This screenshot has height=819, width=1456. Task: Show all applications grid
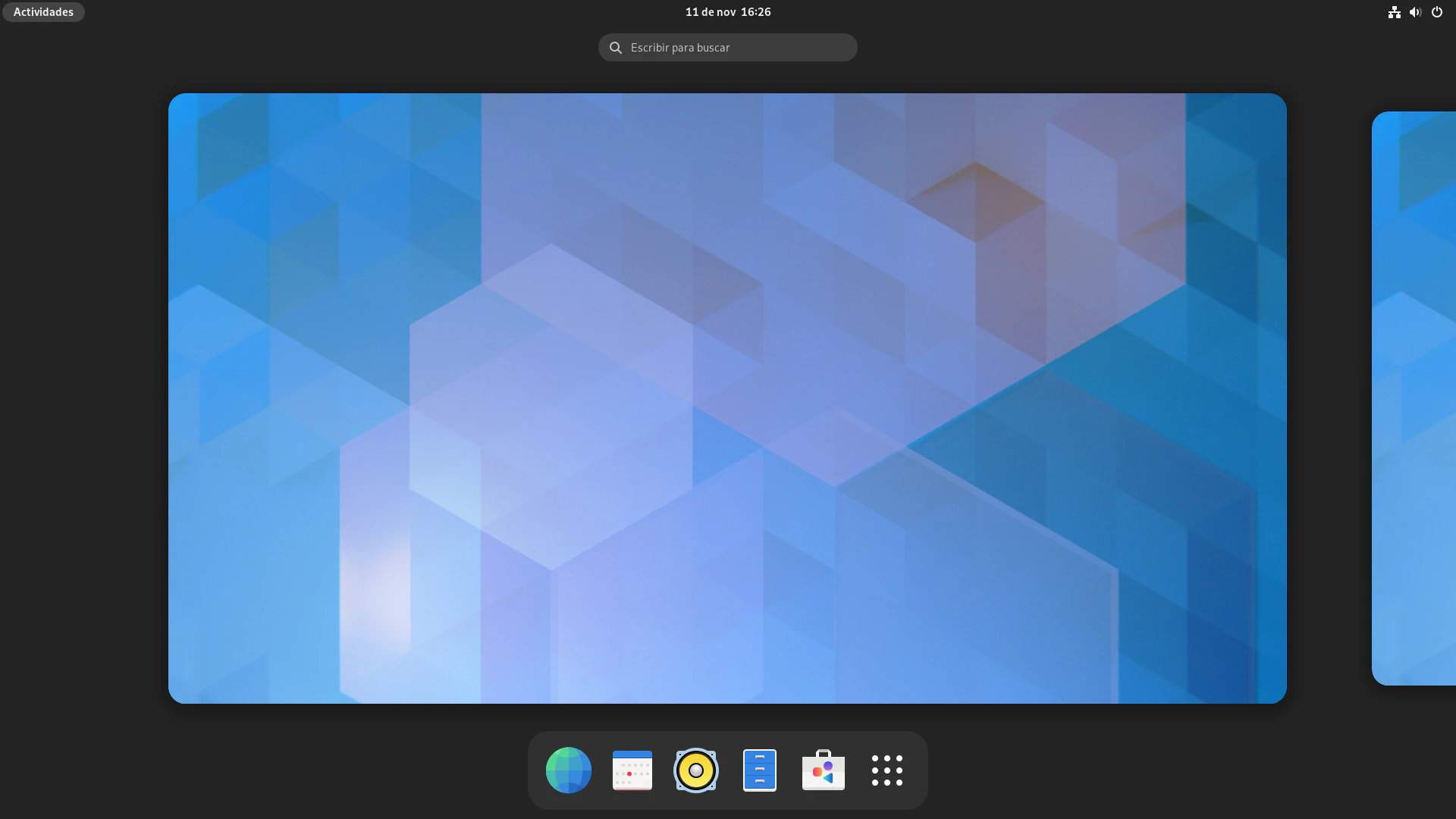(886, 770)
